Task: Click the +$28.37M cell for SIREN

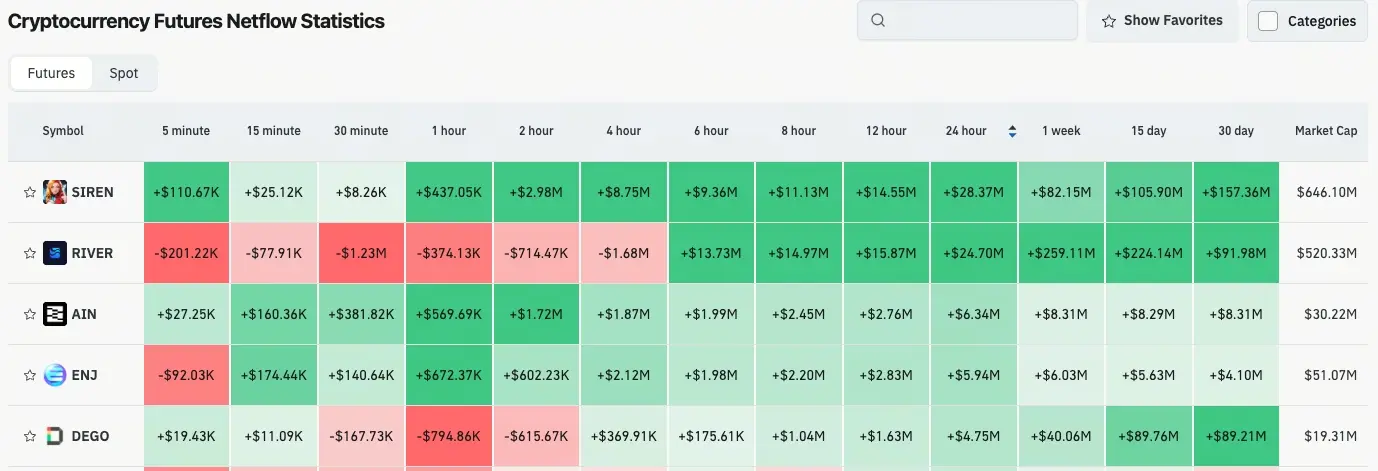Action: point(974,192)
